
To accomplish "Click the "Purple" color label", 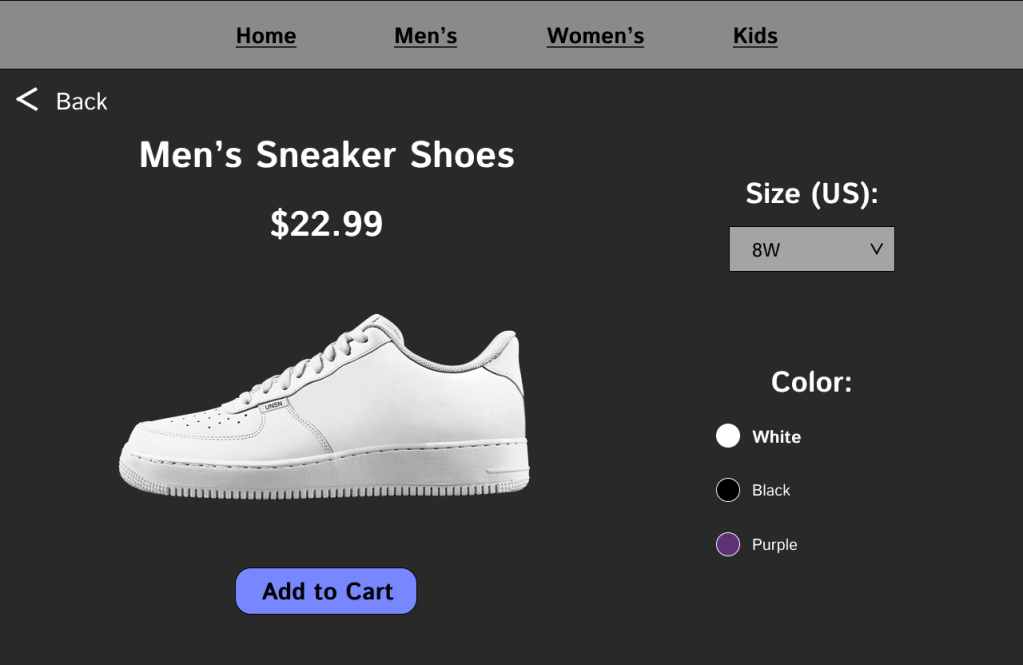I will (774, 545).
